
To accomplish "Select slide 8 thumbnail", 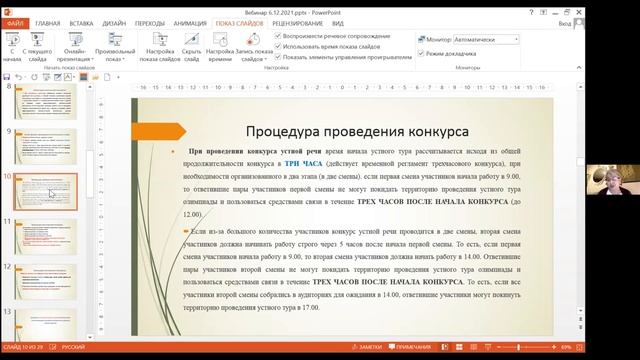I will point(45,102).
